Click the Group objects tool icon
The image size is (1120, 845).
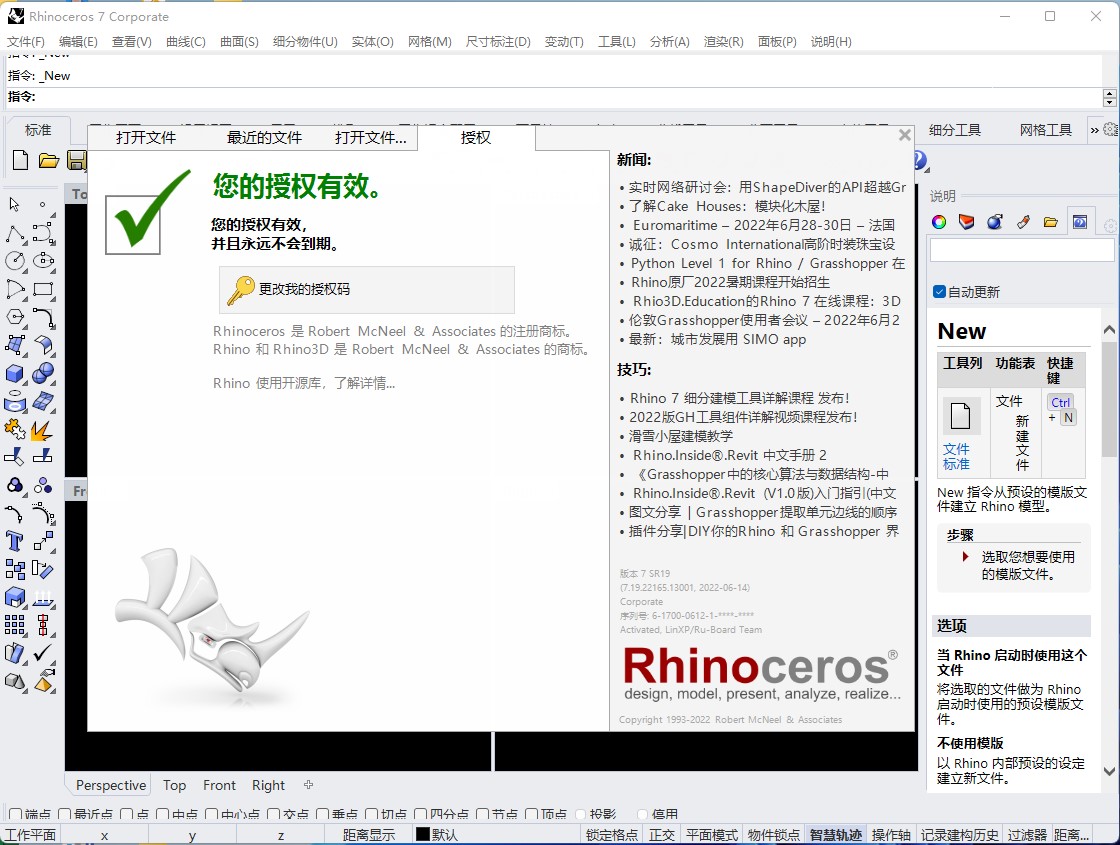click(15, 486)
